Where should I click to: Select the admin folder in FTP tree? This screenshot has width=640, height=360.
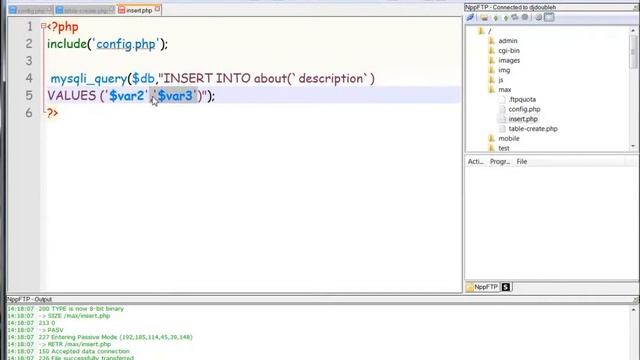[x=508, y=41]
